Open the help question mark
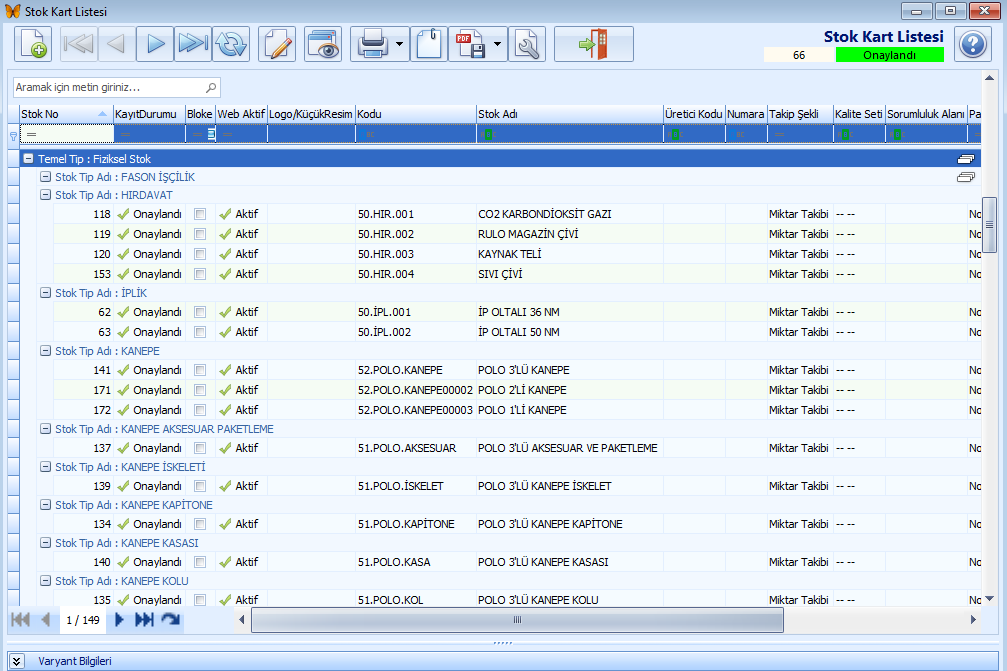 pyautogui.click(x=973, y=44)
